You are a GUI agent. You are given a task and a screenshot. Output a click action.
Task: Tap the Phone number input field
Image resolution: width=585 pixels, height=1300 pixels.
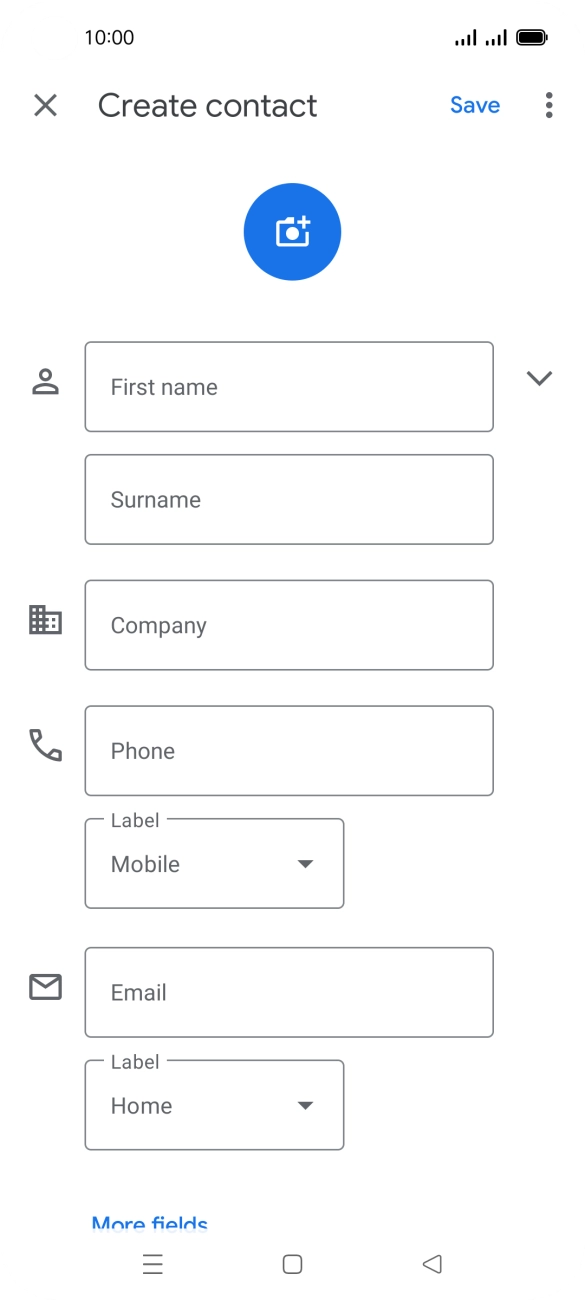[289, 750]
